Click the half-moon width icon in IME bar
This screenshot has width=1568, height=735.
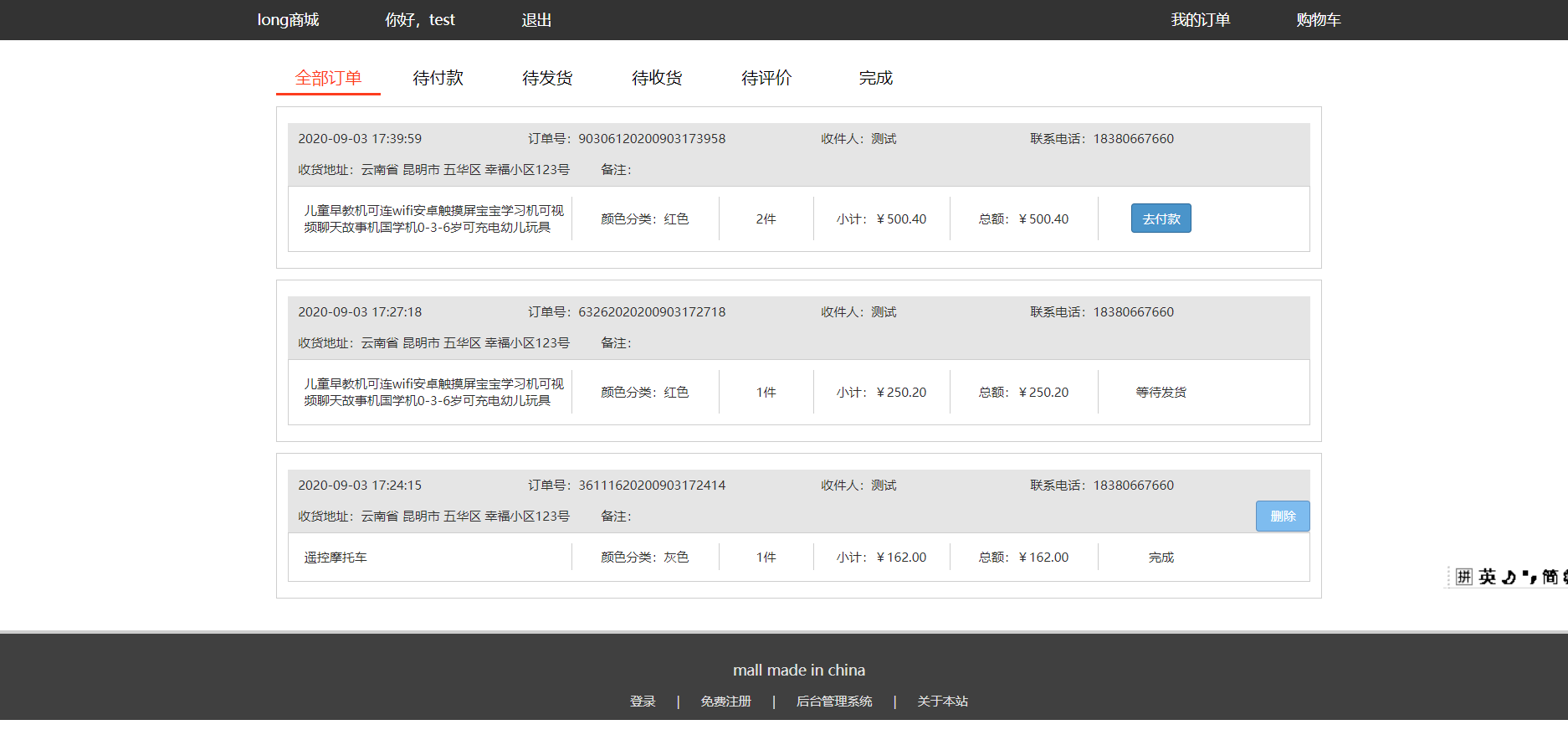click(1509, 577)
